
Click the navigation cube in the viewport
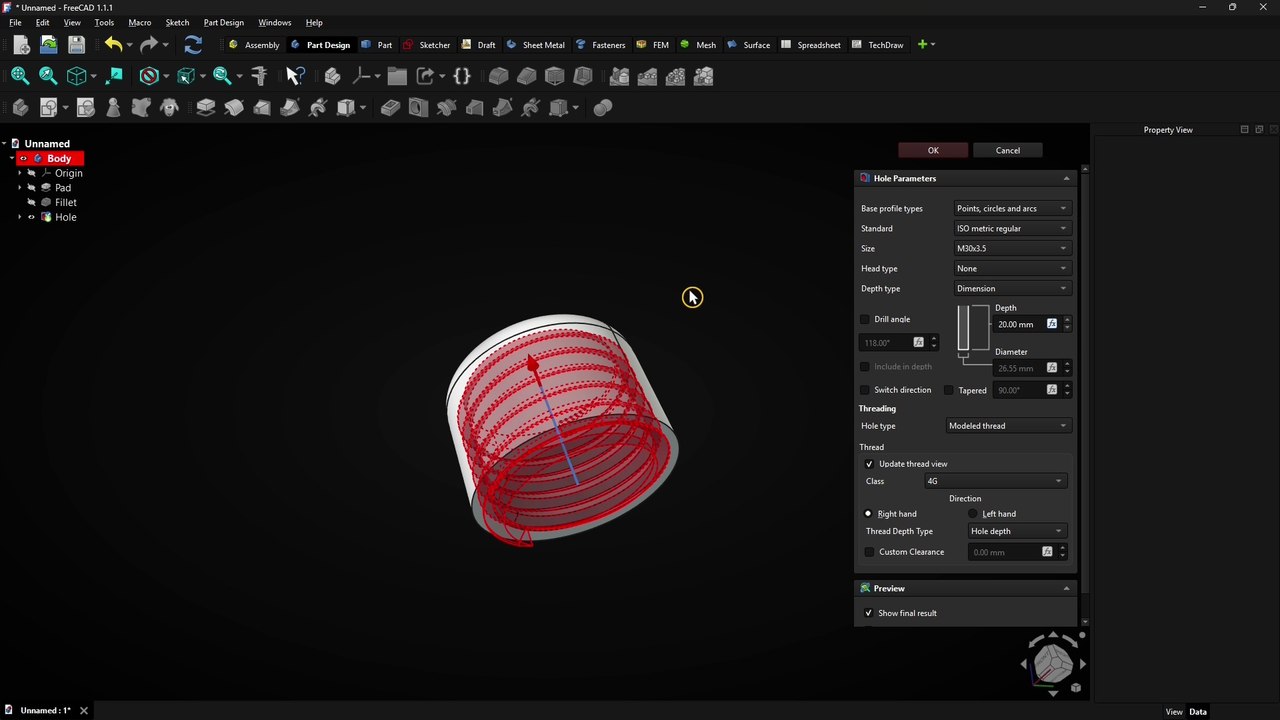tap(1052, 662)
